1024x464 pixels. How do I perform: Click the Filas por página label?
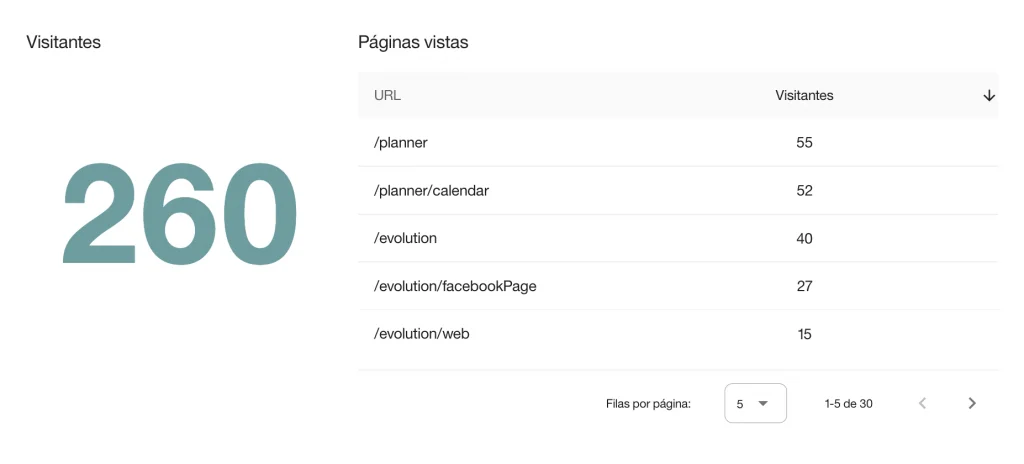(648, 404)
